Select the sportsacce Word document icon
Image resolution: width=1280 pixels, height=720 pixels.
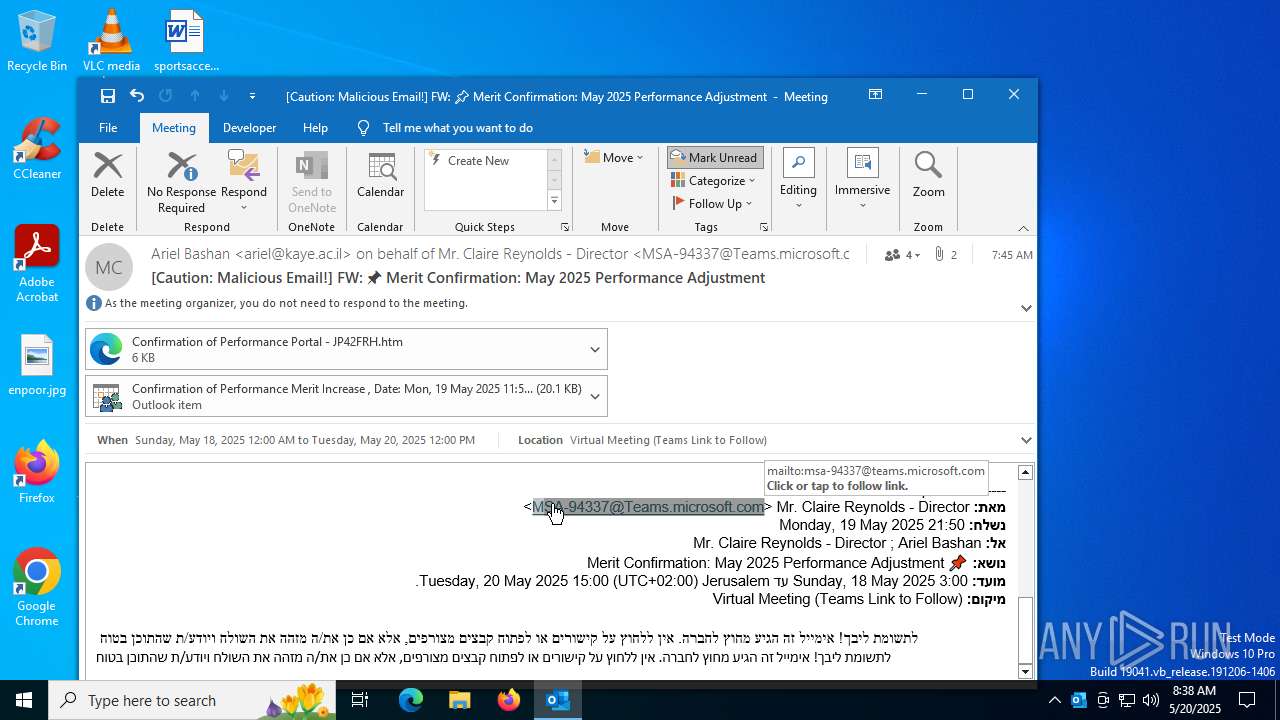point(186,42)
